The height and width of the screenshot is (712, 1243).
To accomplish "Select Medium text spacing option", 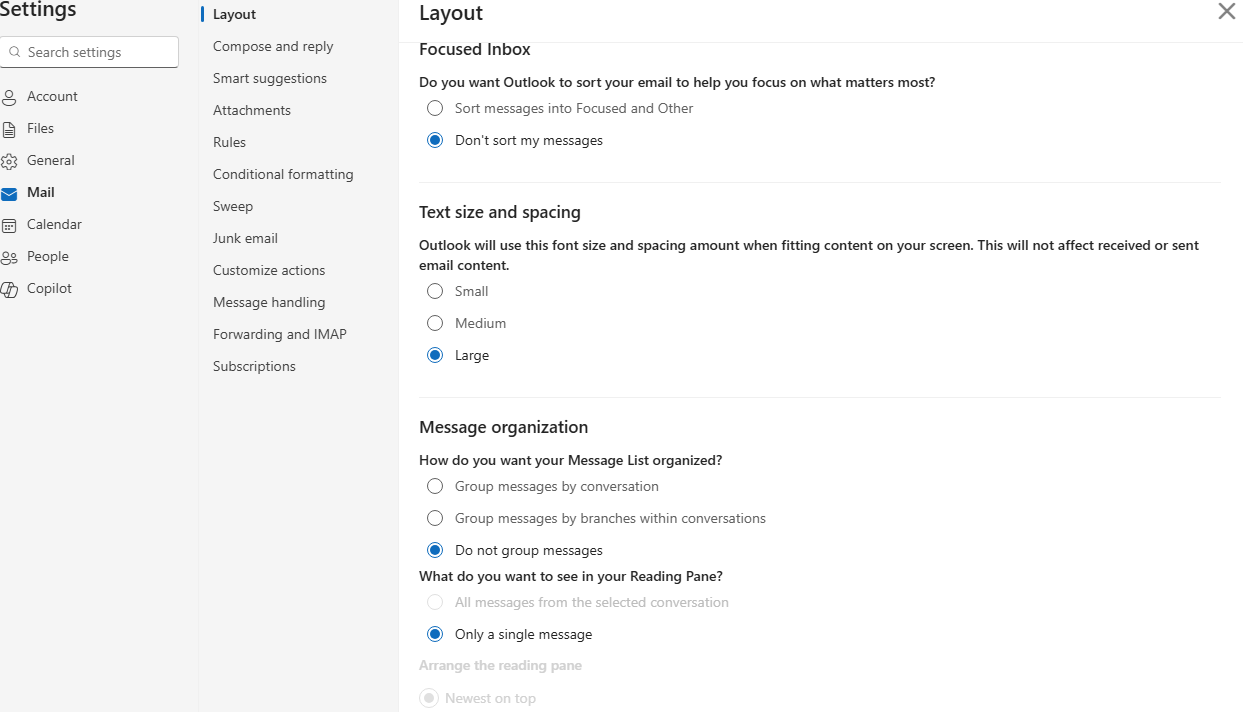I will click(x=434, y=323).
